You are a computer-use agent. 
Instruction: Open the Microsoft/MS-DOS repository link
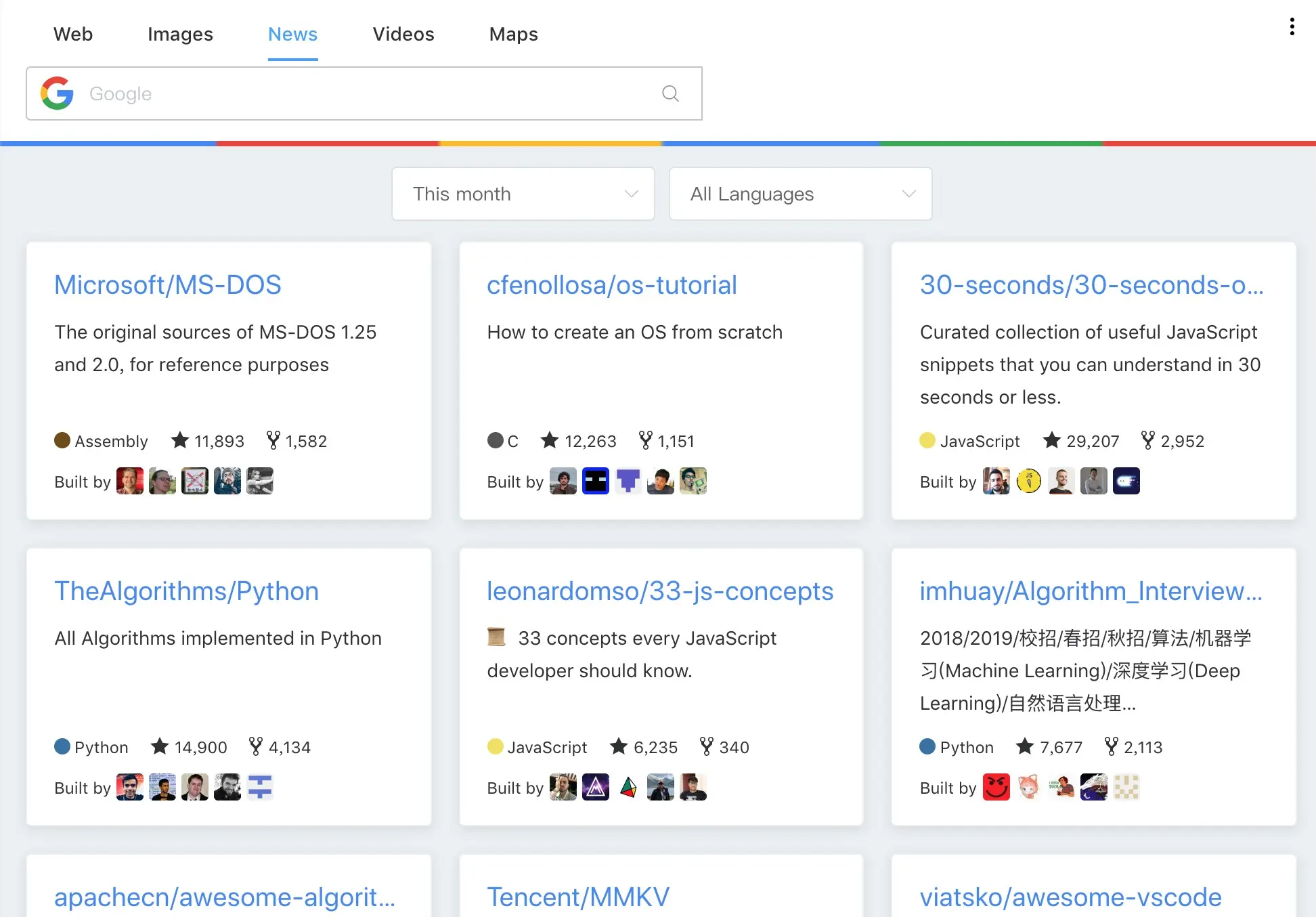168,285
